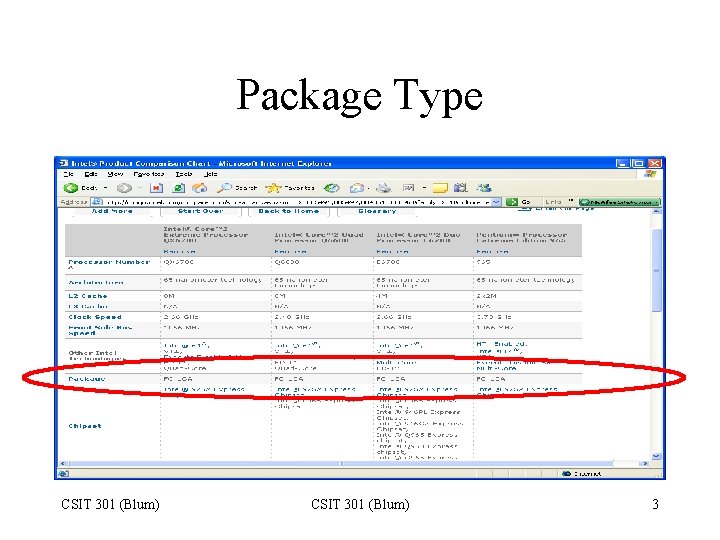720x540 pixels.
Task: Click Intel Core 2 Duo column header
Action: point(418,237)
